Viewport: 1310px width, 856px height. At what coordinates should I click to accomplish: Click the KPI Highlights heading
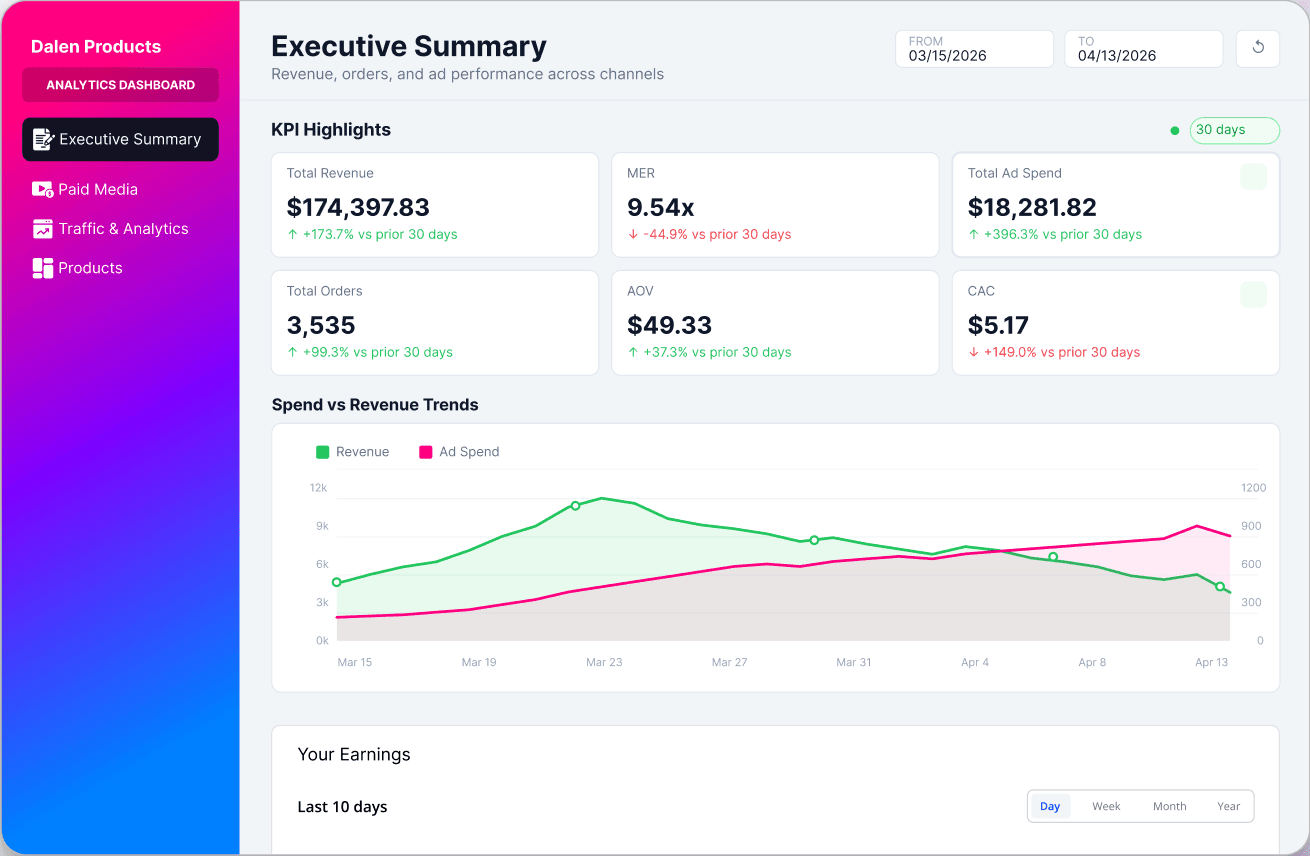[x=331, y=130]
